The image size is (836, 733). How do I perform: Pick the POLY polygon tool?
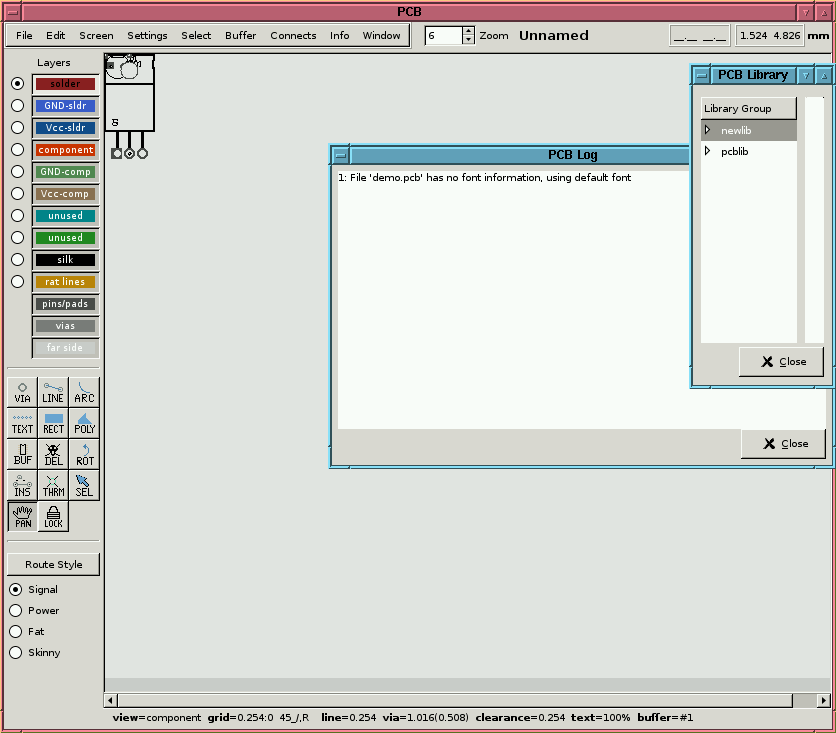[84, 423]
